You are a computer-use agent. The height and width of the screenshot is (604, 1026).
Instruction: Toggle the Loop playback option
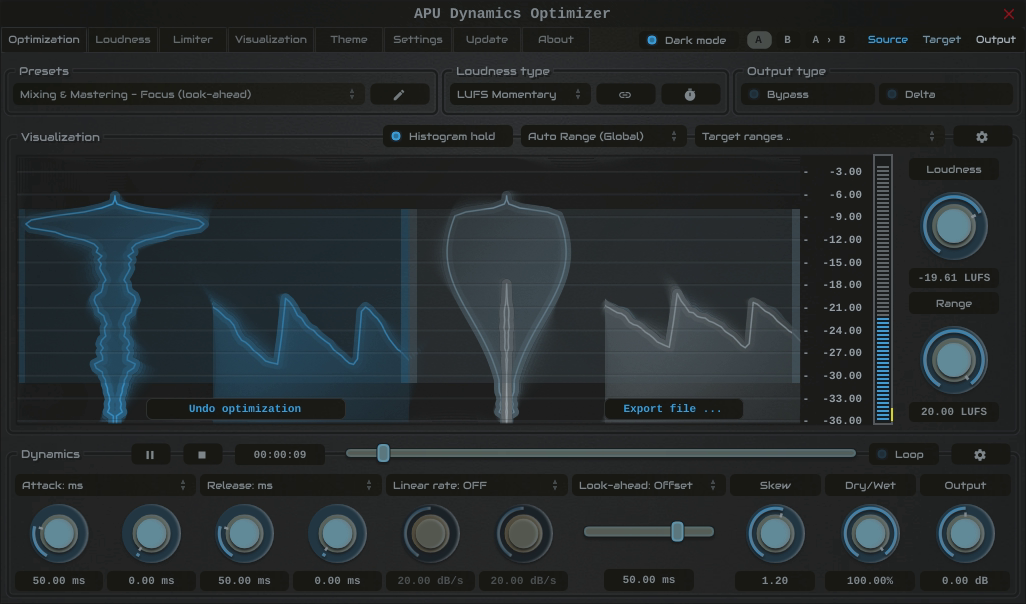tap(903, 455)
